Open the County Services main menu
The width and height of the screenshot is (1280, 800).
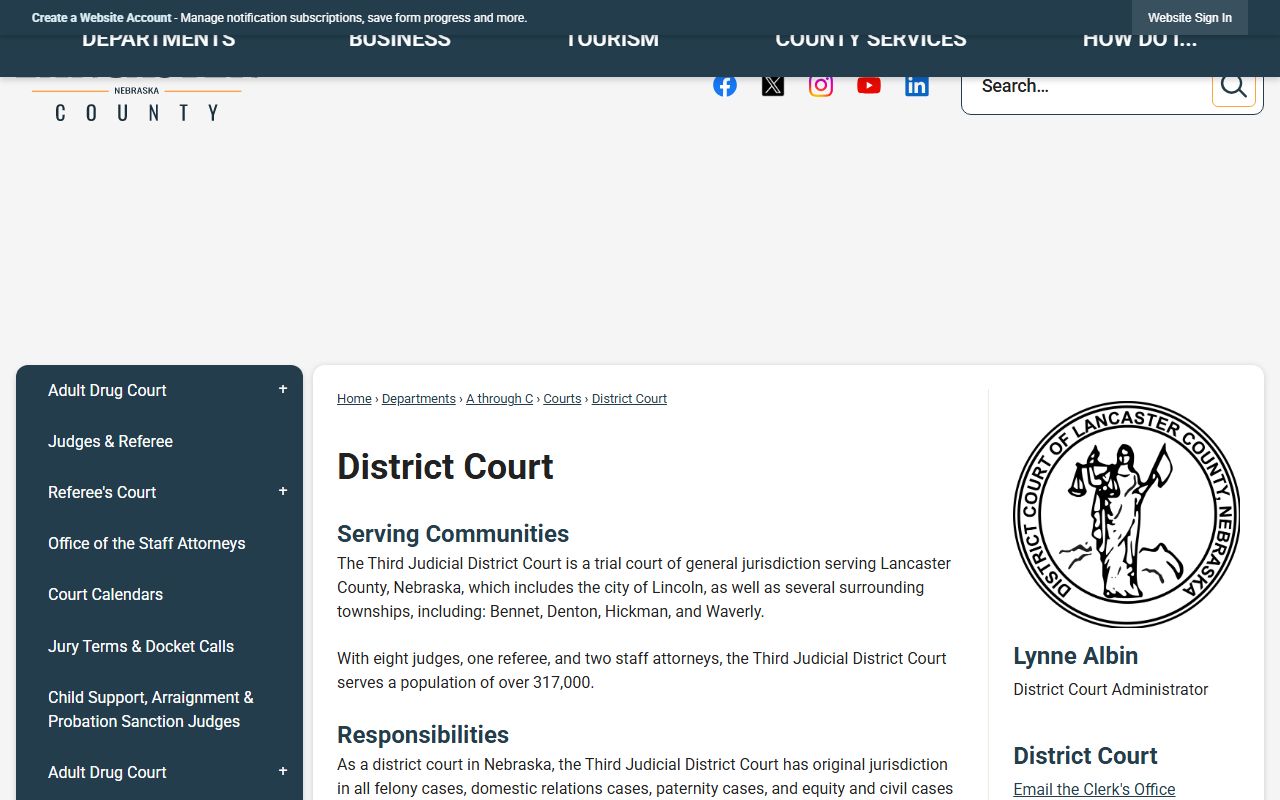pyautogui.click(x=871, y=40)
